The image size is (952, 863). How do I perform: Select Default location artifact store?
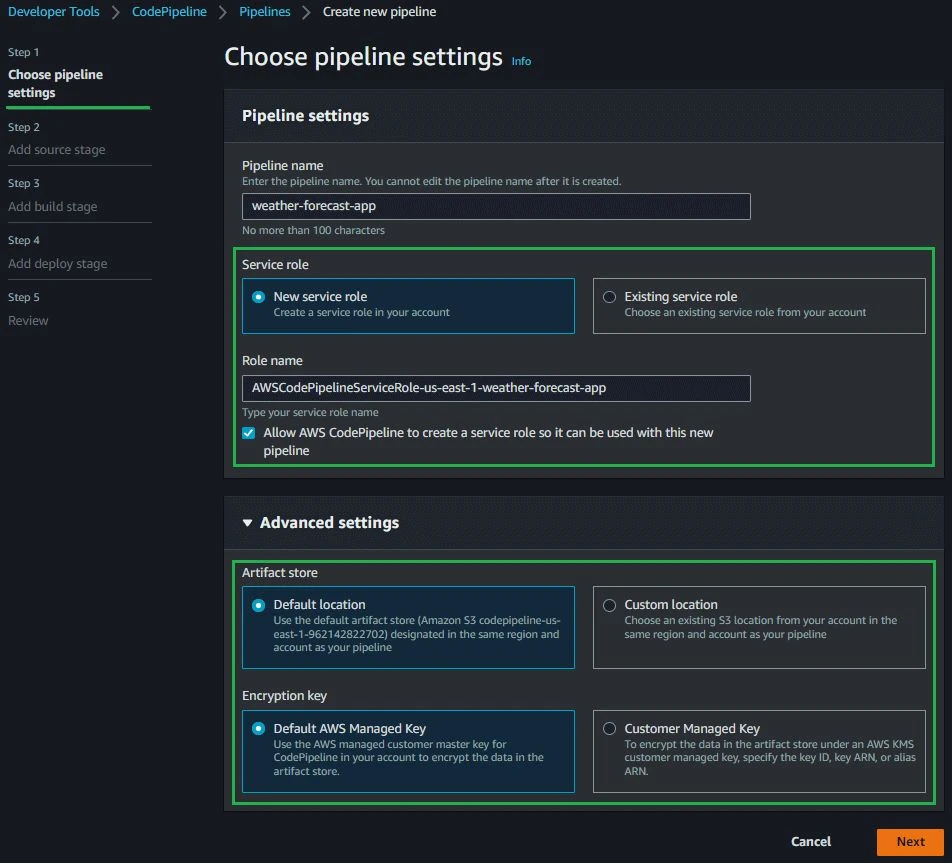coord(258,605)
